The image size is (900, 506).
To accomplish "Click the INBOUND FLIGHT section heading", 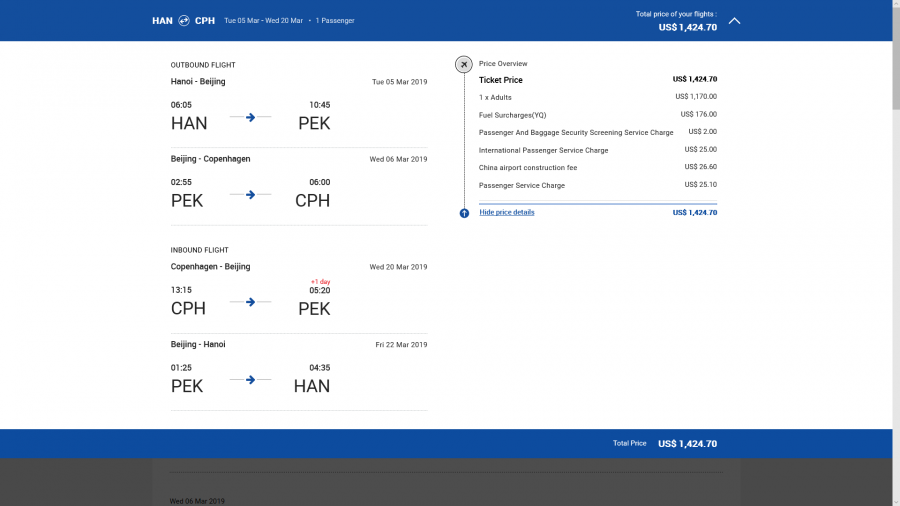I will (200, 250).
